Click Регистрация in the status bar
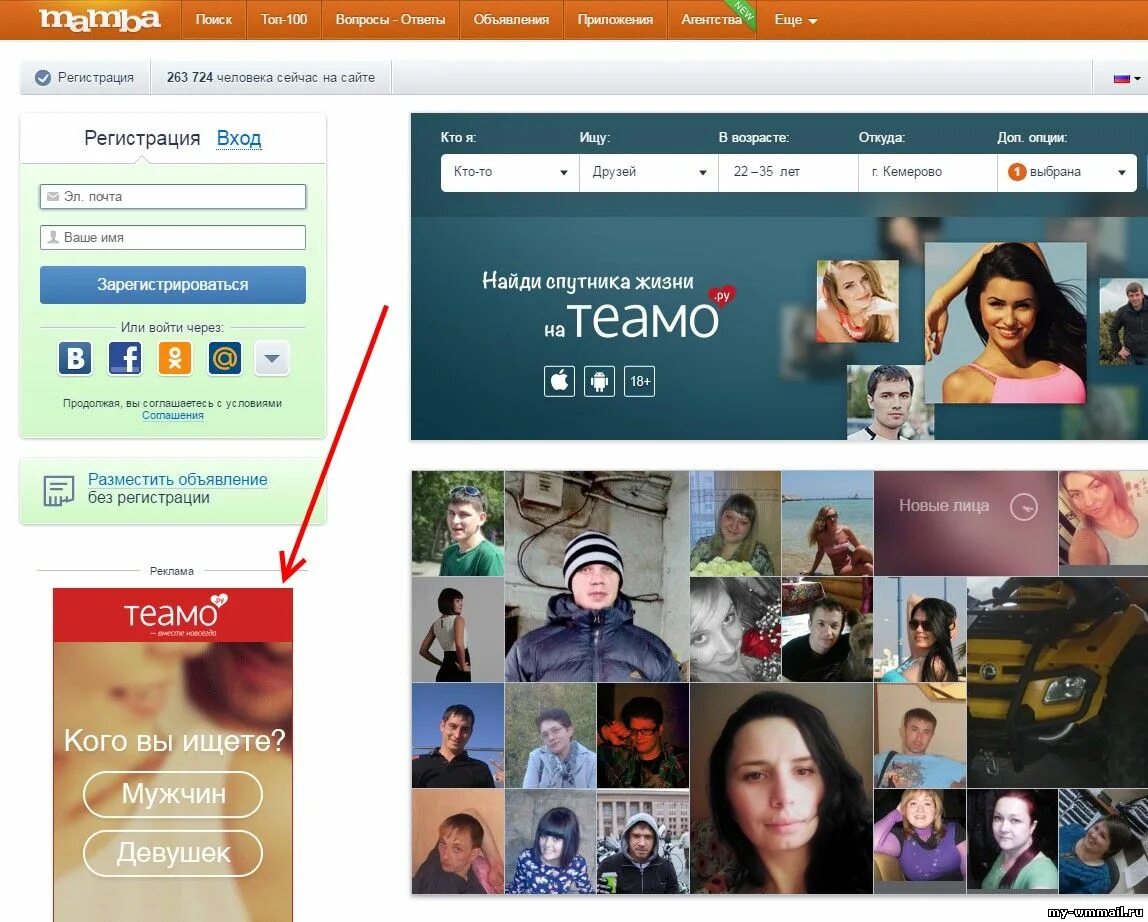1148x922 pixels. (x=96, y=78)
